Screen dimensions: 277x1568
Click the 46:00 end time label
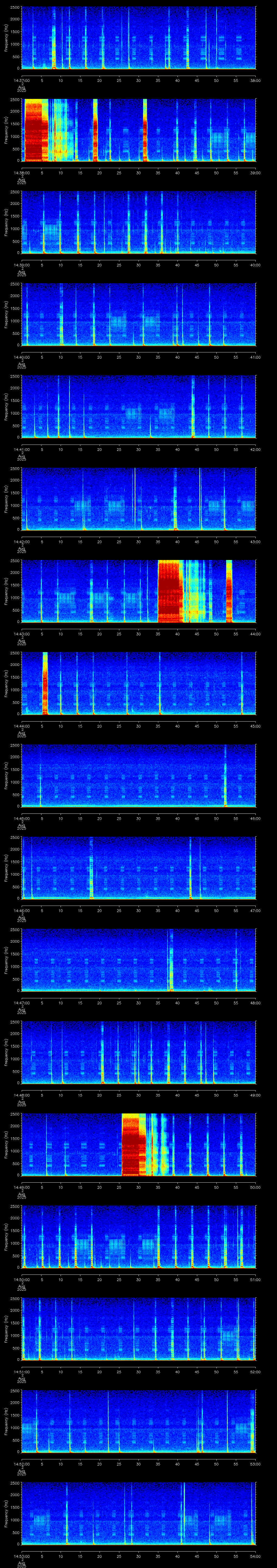point(256,818)
